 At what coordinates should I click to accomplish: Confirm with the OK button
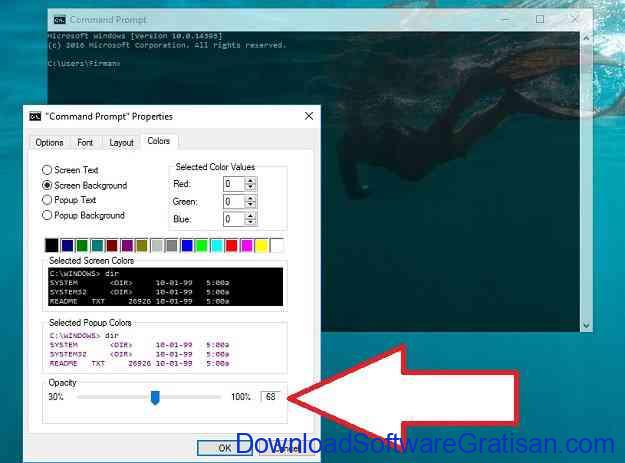pos(224,448)
